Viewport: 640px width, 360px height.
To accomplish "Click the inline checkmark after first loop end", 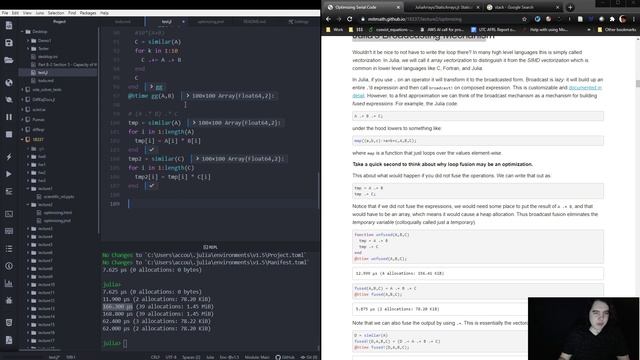I will [151, 150].
